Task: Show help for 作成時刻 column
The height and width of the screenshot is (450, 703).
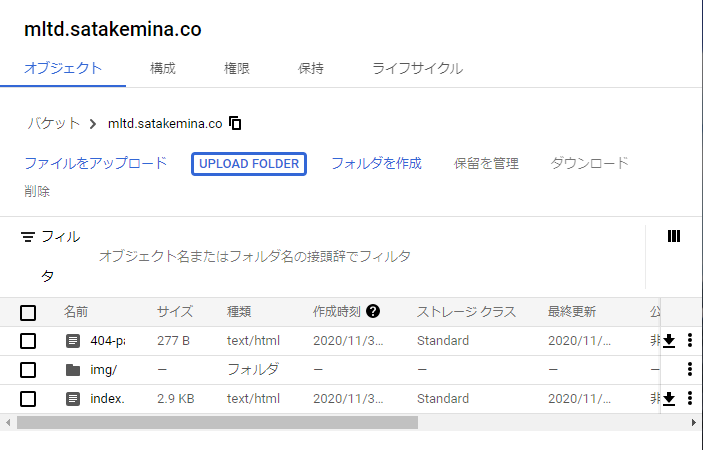Action: [373, 311]
